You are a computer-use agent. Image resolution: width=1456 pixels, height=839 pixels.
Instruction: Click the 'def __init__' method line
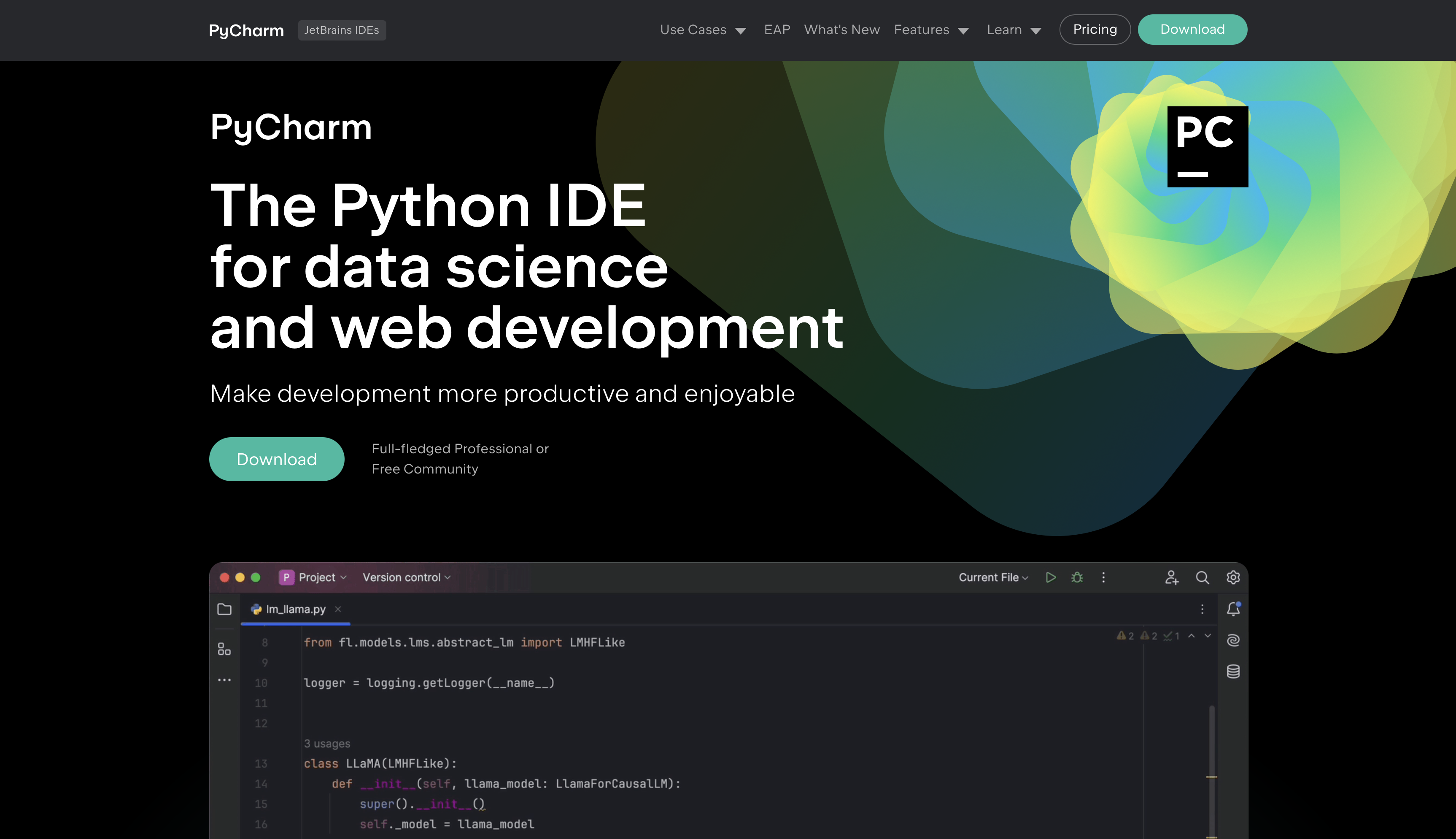[506, 784]
